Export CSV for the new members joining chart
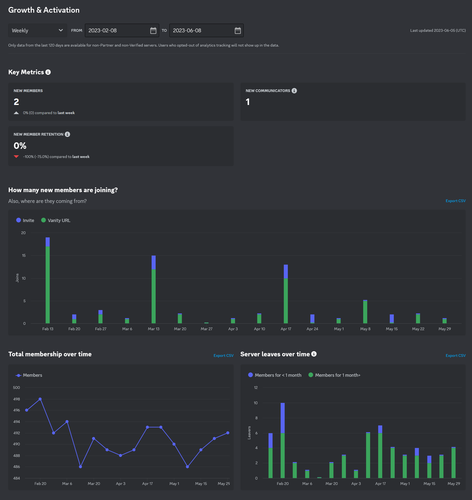The height and width of the screenshot is (500, 472). 455,201
